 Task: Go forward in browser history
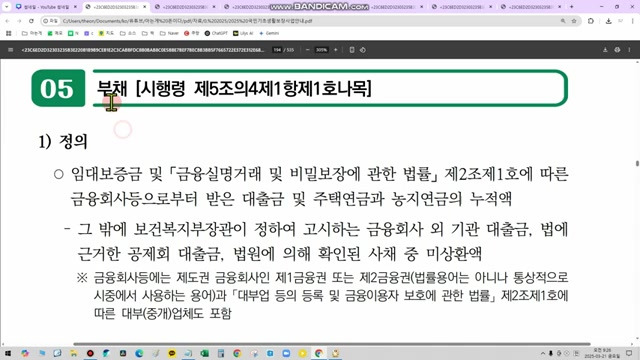(x=19, y=21)
